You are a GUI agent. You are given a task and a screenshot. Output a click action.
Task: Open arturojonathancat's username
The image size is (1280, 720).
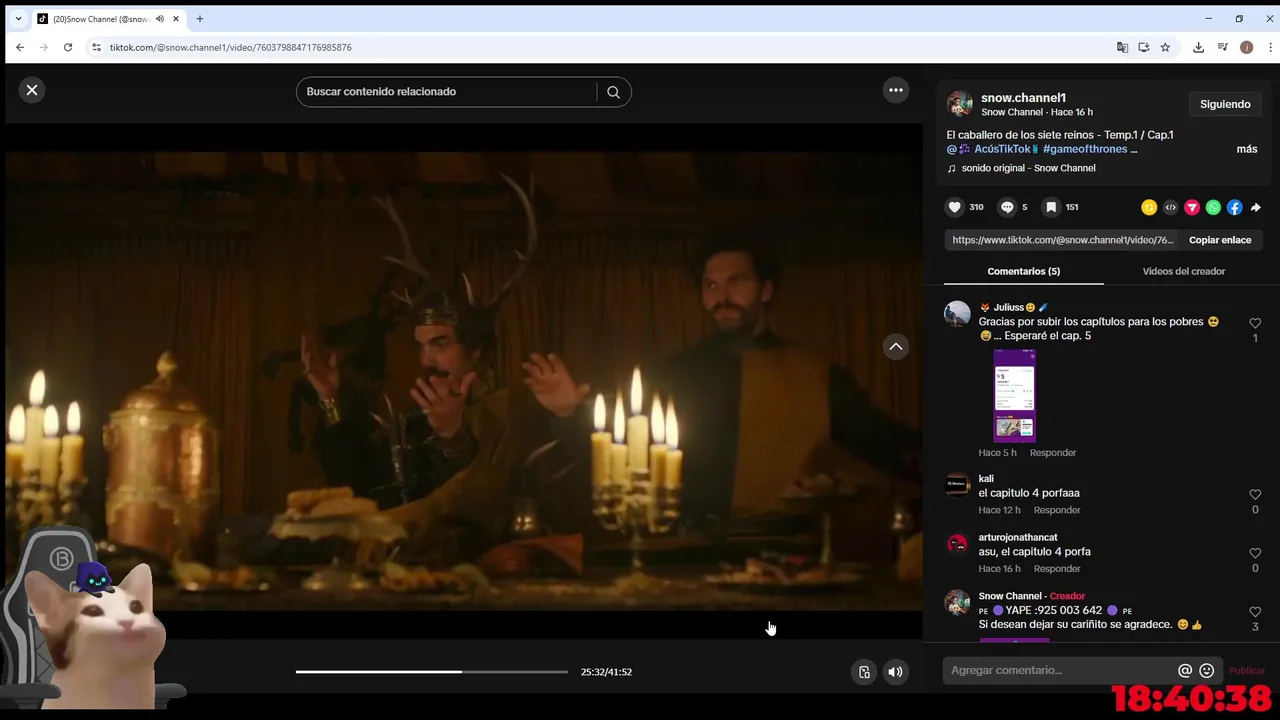(1018, 537)
